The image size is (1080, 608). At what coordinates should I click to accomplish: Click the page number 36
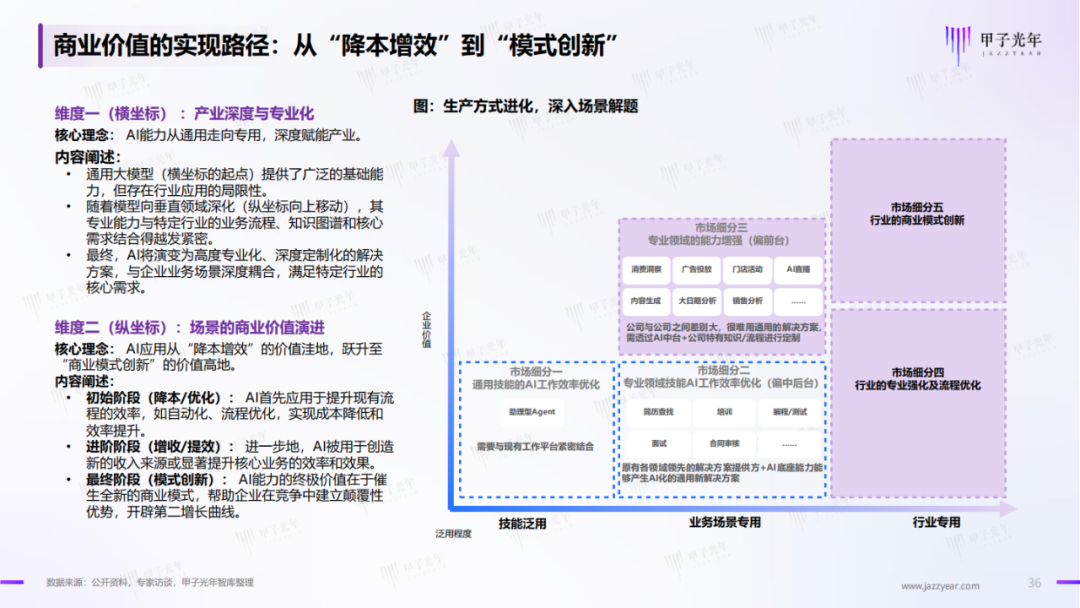pos(1035,583)
